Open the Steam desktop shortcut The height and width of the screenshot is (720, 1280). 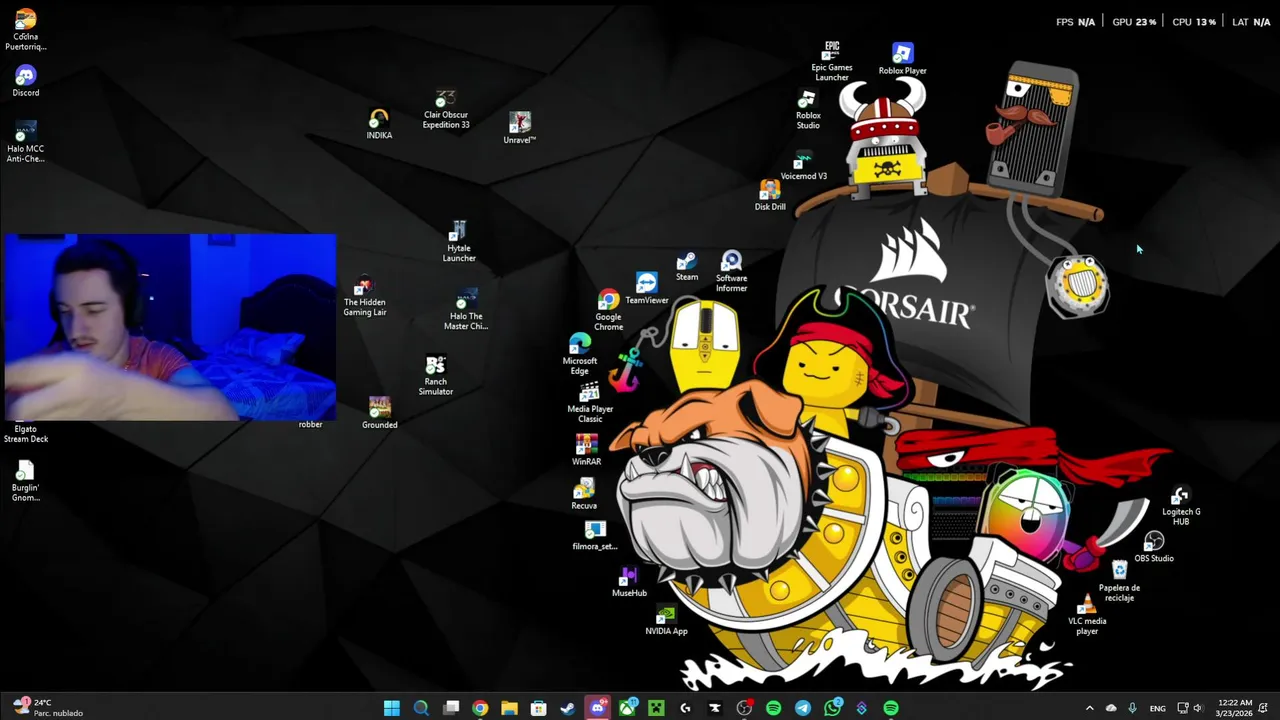pos(686,267)
